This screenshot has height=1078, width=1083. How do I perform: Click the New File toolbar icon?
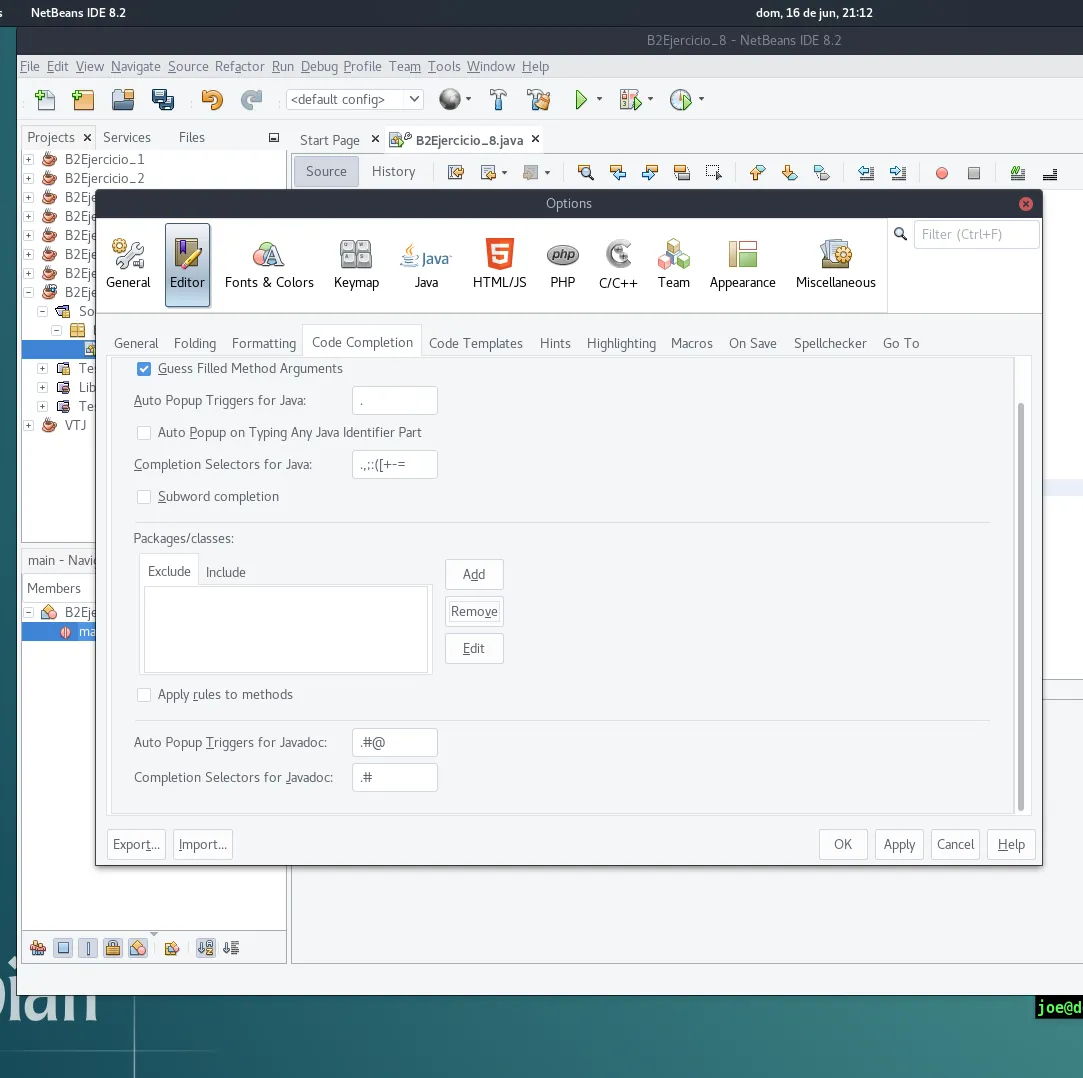point(45,99)
